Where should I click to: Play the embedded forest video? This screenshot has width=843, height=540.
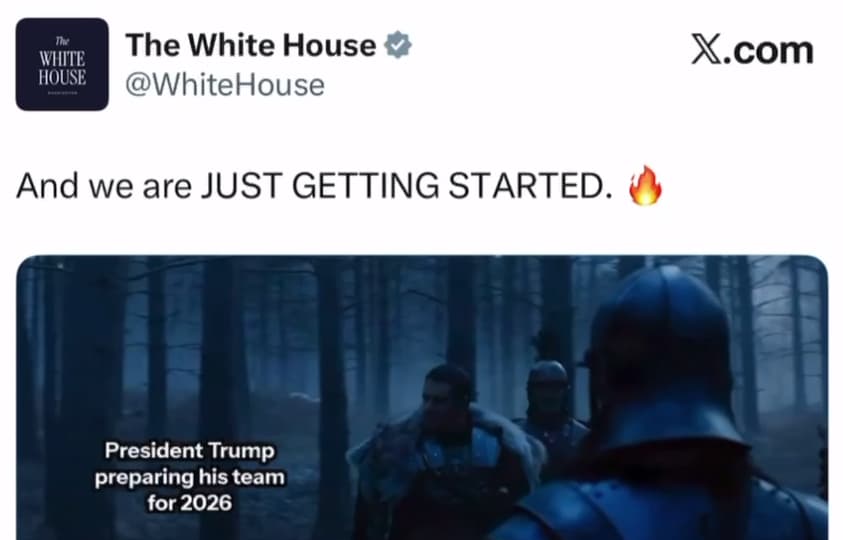tap(422, 397)
